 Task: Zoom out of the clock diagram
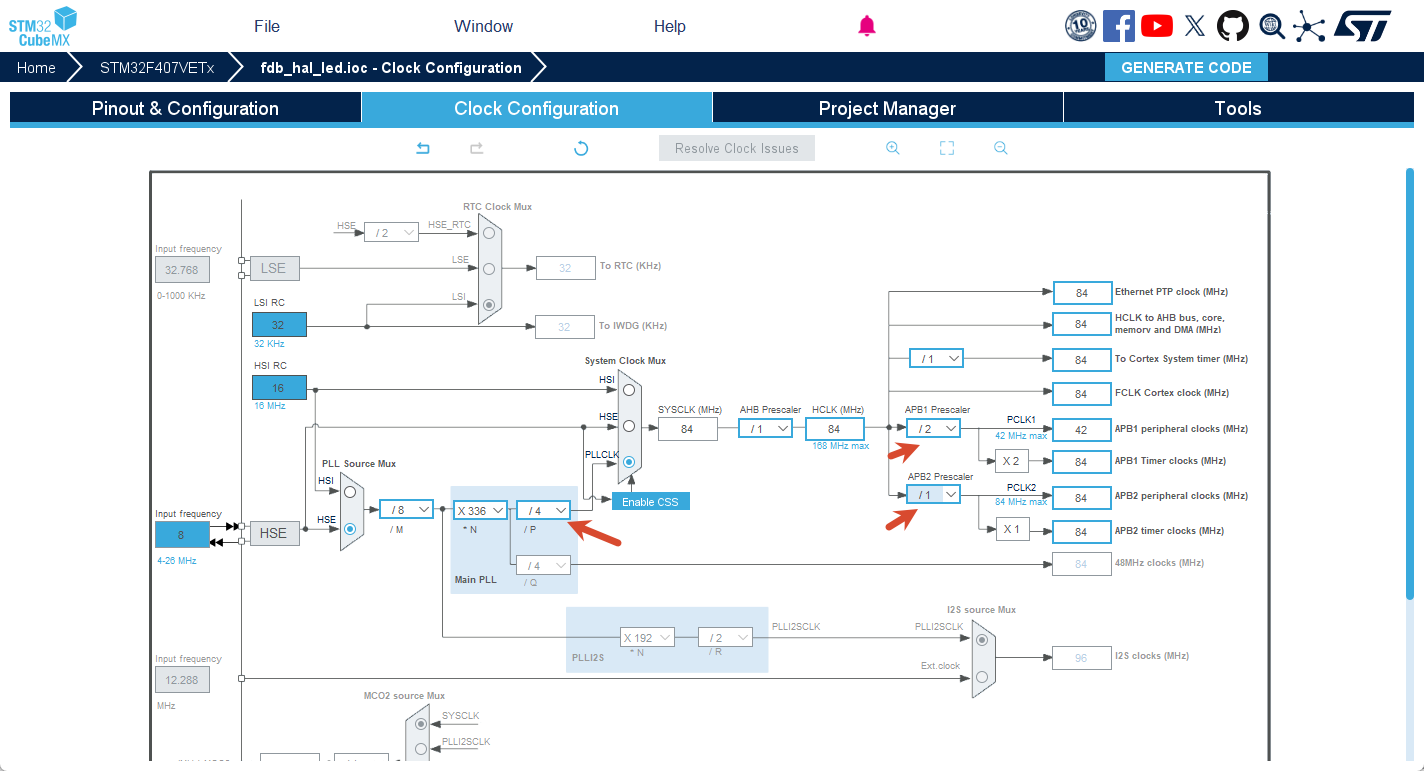[1001, 148]
